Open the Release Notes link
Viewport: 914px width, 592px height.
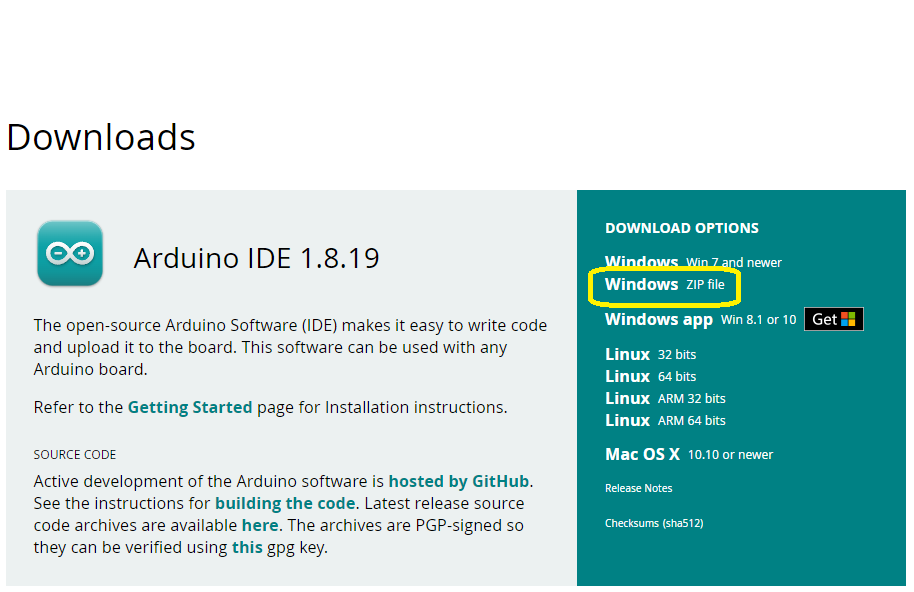click(x=638, y=488)
